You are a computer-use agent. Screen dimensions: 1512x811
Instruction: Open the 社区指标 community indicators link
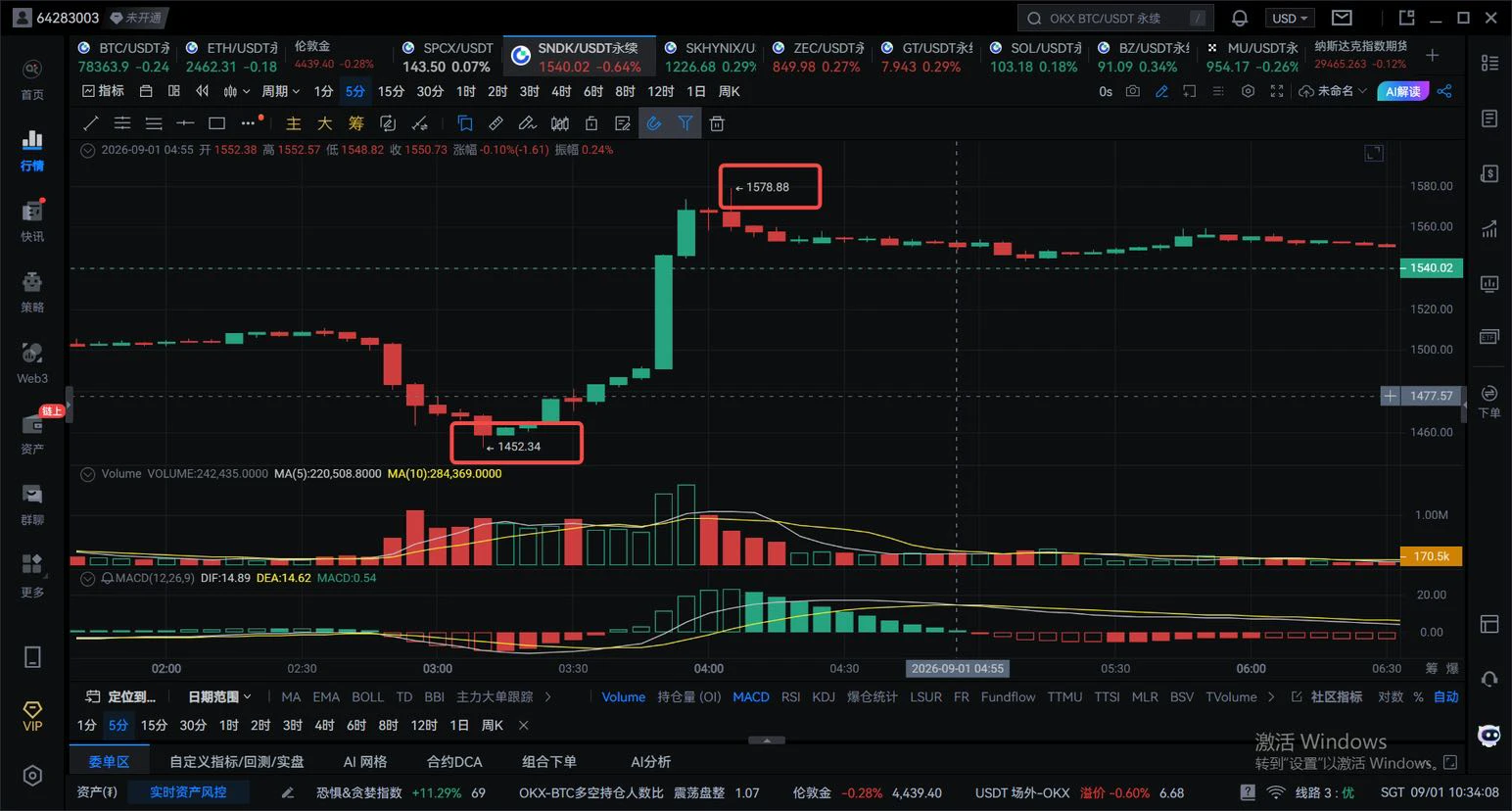coord(1327,697)
